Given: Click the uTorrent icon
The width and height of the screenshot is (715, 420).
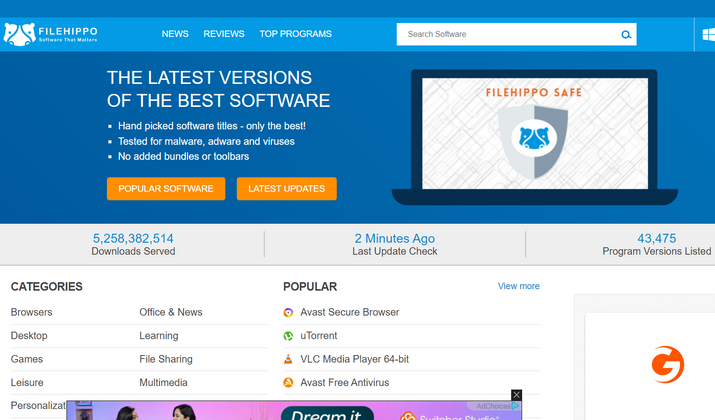Looking at the screenshot, I should pos(289,336).
